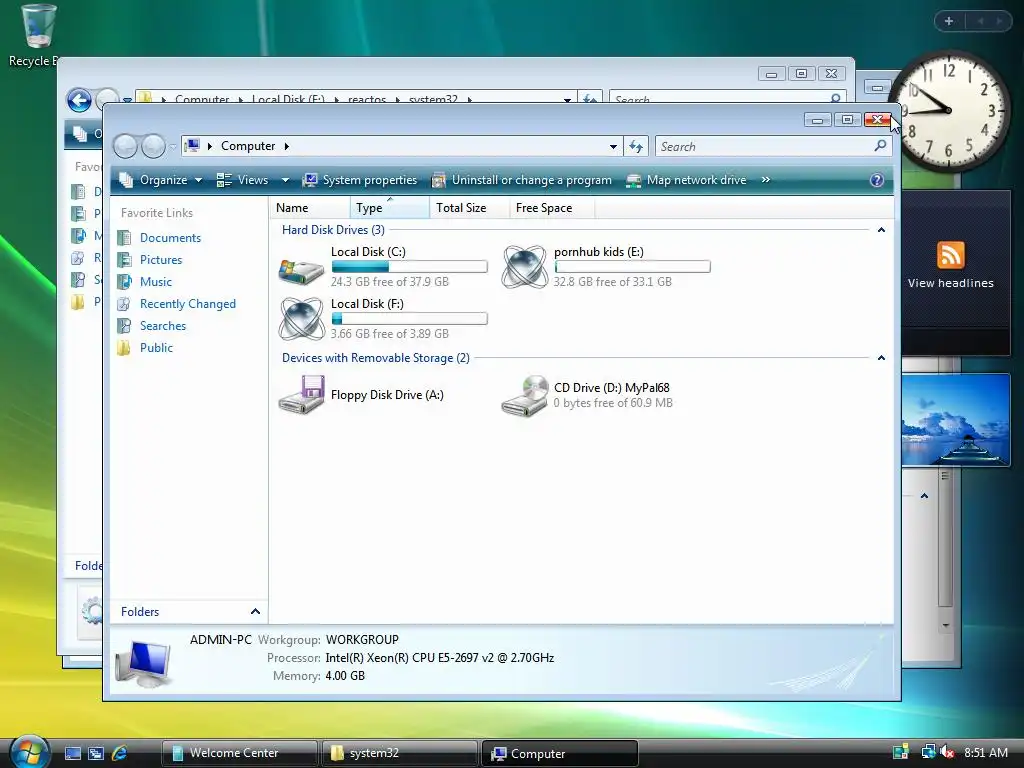Open the Organize menu
The width and height of the screenshot is (1024, 768).
(x=161, y=180)
